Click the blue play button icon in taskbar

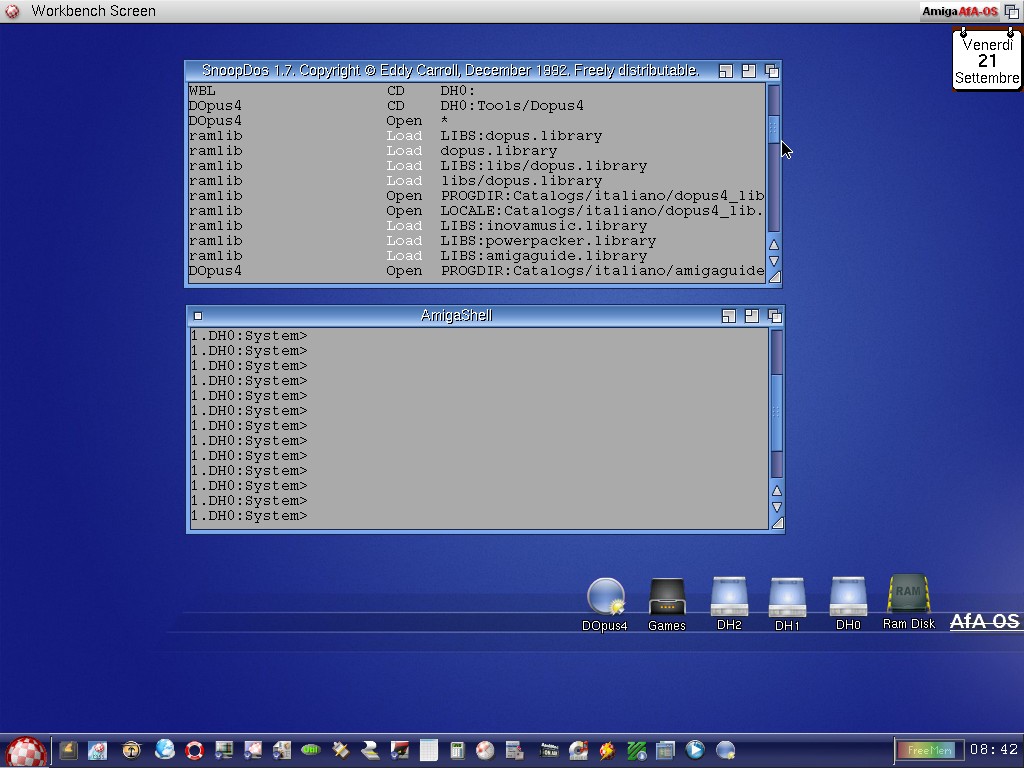click(695, 749)
